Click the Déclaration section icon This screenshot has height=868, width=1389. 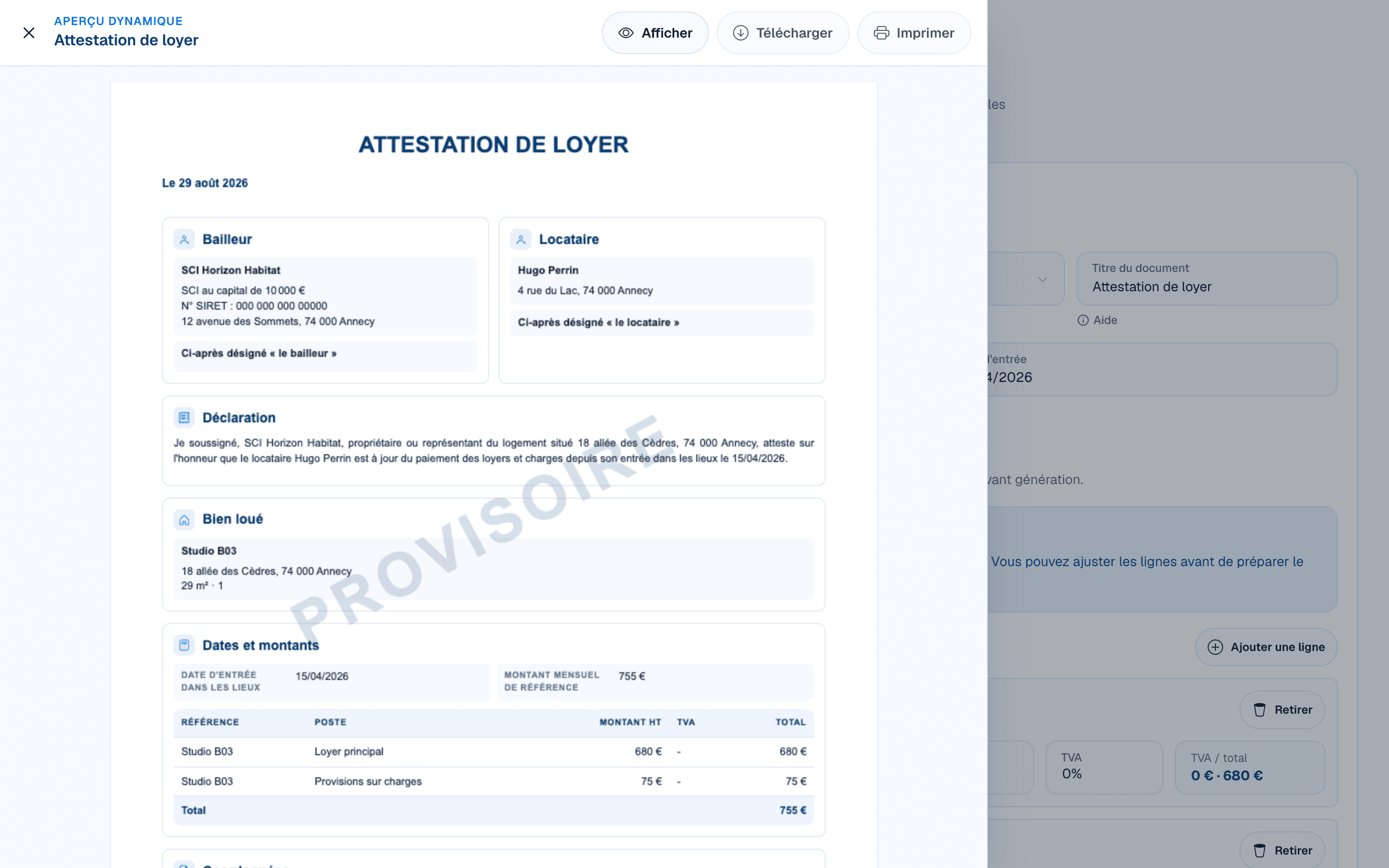tap(184, 417)
